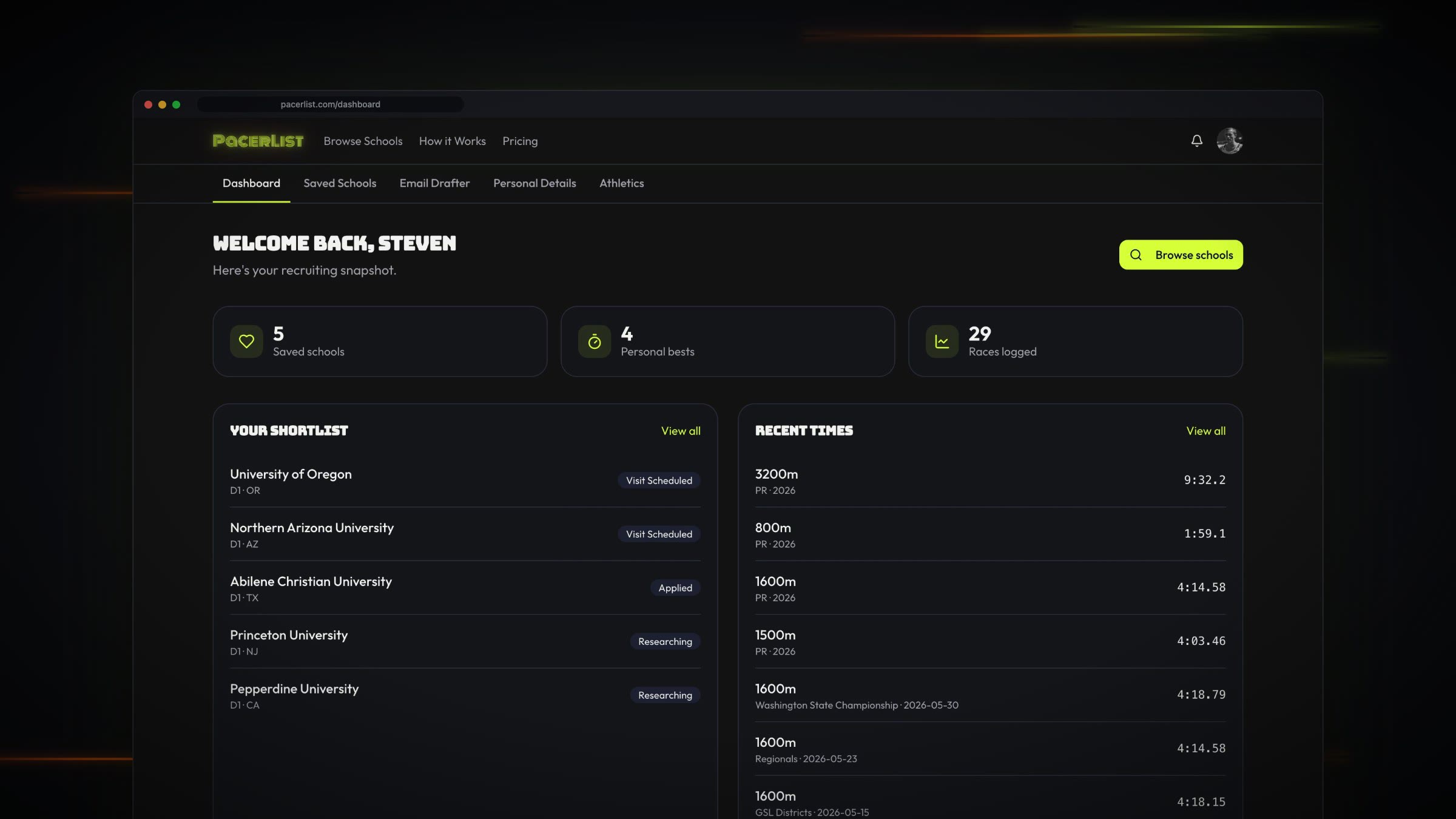Click the heart icon on Saved schools card

pos(246,342)
